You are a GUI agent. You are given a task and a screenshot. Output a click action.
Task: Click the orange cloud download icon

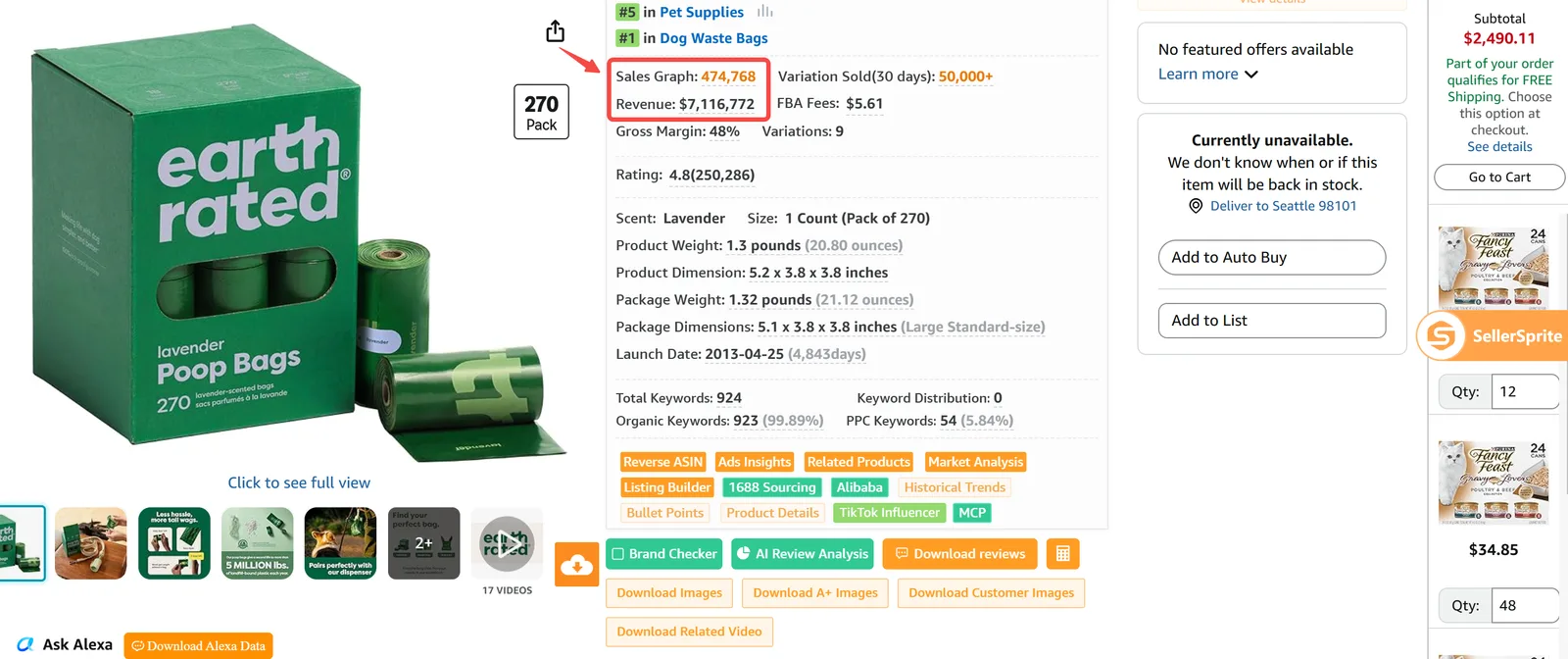pos(576,564)
